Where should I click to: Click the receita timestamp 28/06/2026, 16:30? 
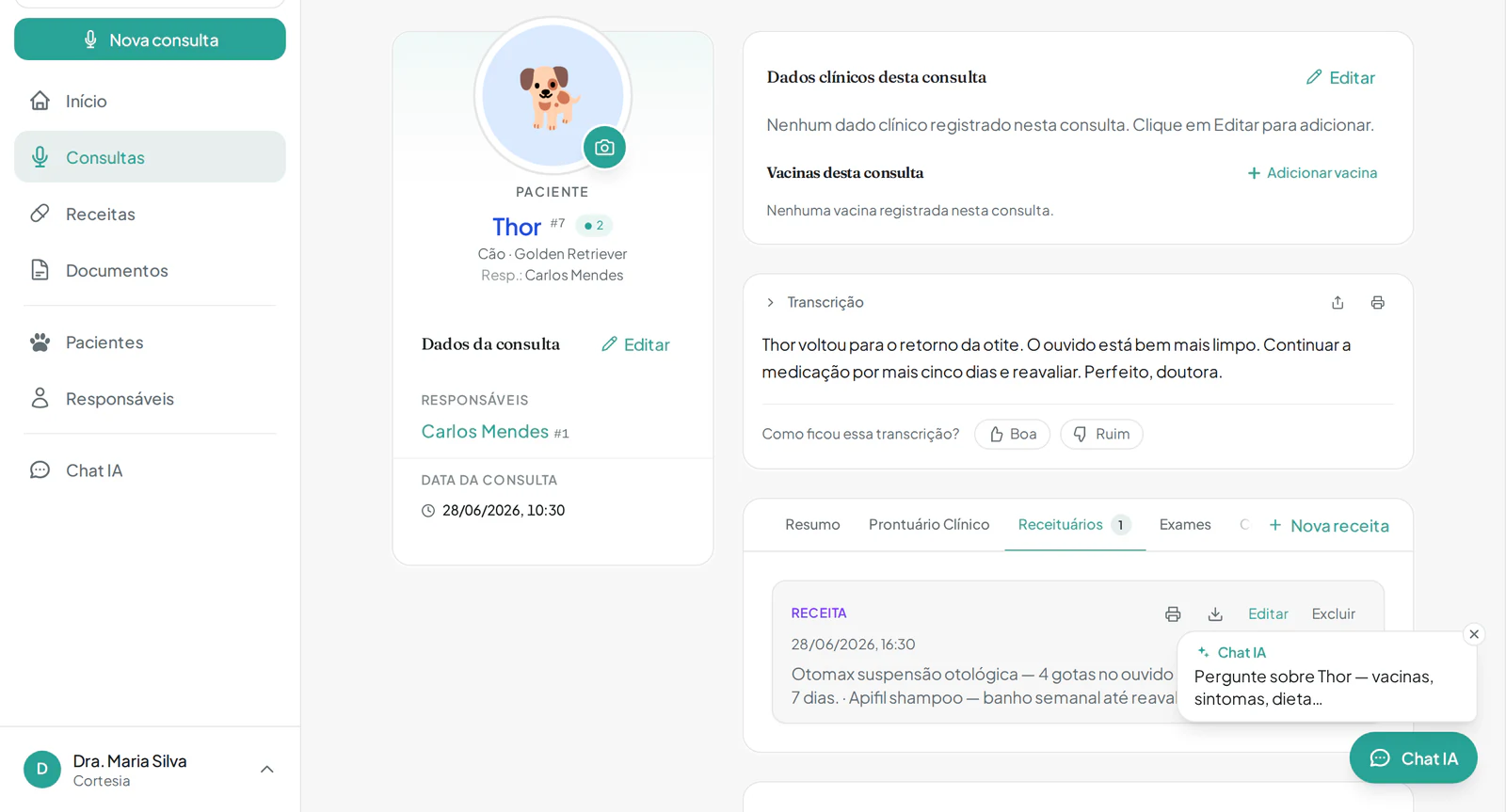pyautogui.click(x=853, y=645)
